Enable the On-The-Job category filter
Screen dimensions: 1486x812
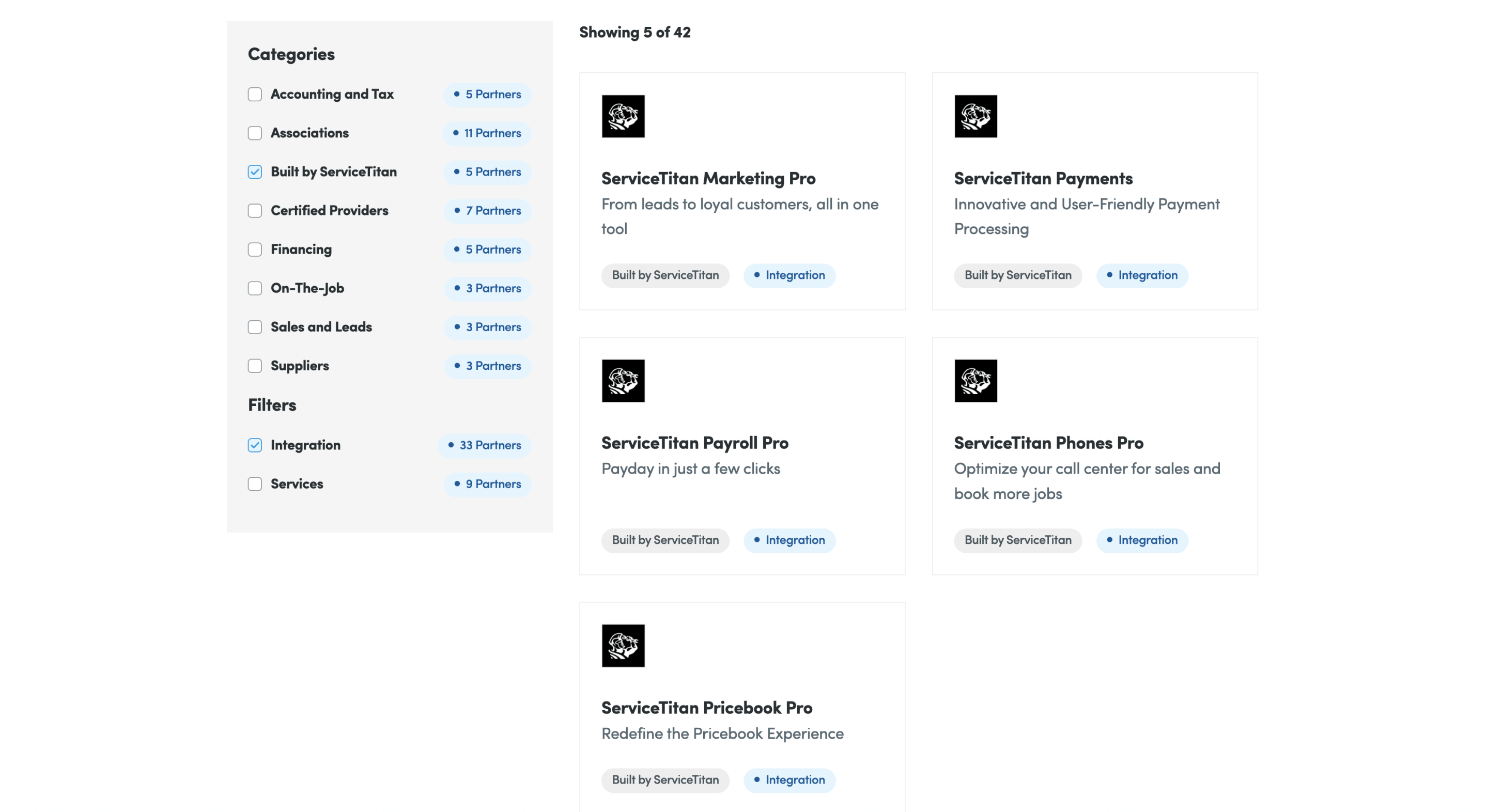(x=255, y=288)
